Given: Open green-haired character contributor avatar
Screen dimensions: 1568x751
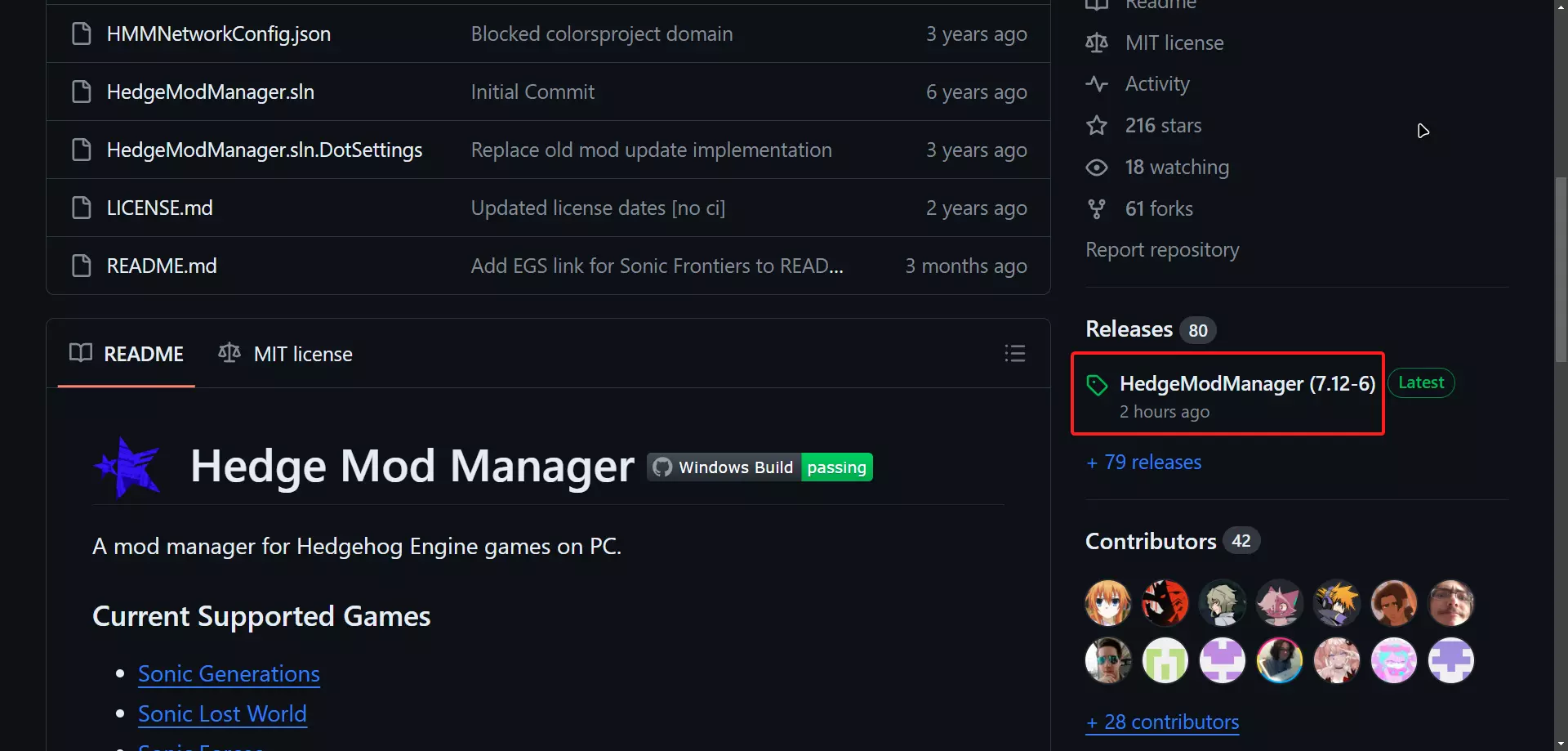Looking at the screenshot, I should click(1223, 603).
